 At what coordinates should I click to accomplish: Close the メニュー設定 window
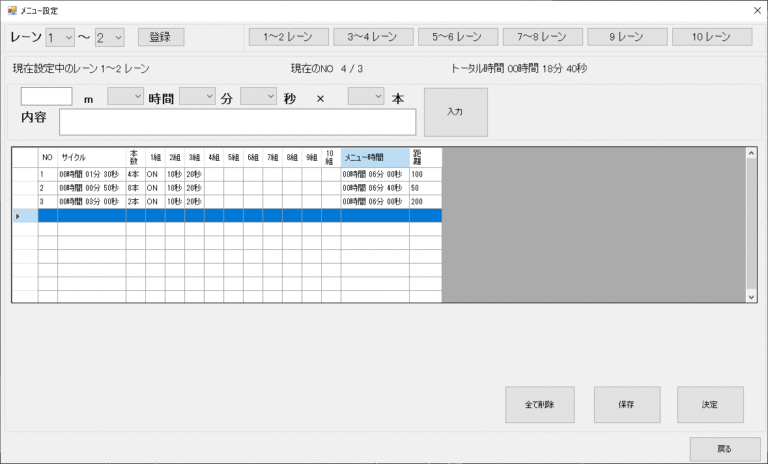pos(753,10)
